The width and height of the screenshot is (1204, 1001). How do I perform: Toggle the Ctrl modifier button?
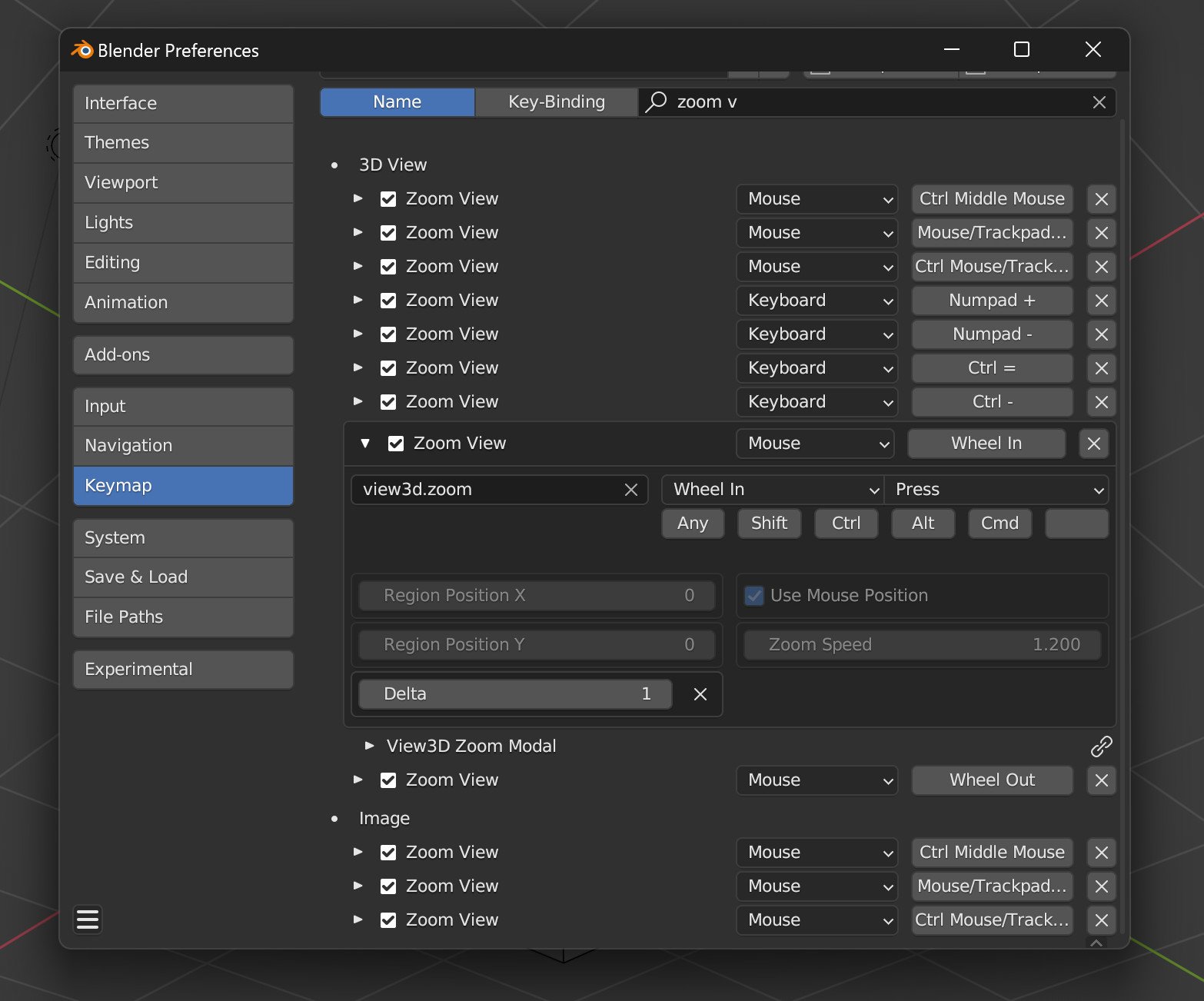click(x=846, y=524)
